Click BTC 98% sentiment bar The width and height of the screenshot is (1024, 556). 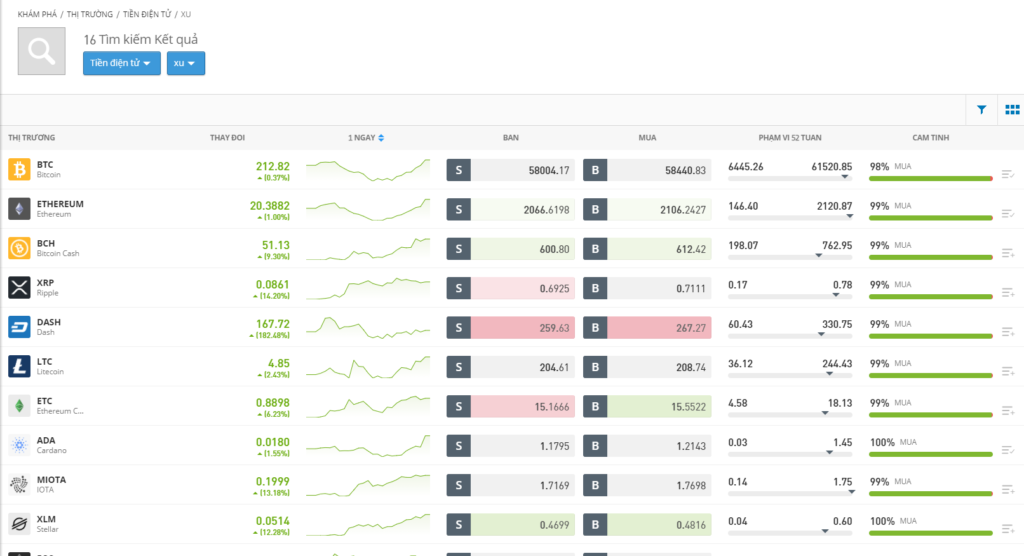(931, 178)
